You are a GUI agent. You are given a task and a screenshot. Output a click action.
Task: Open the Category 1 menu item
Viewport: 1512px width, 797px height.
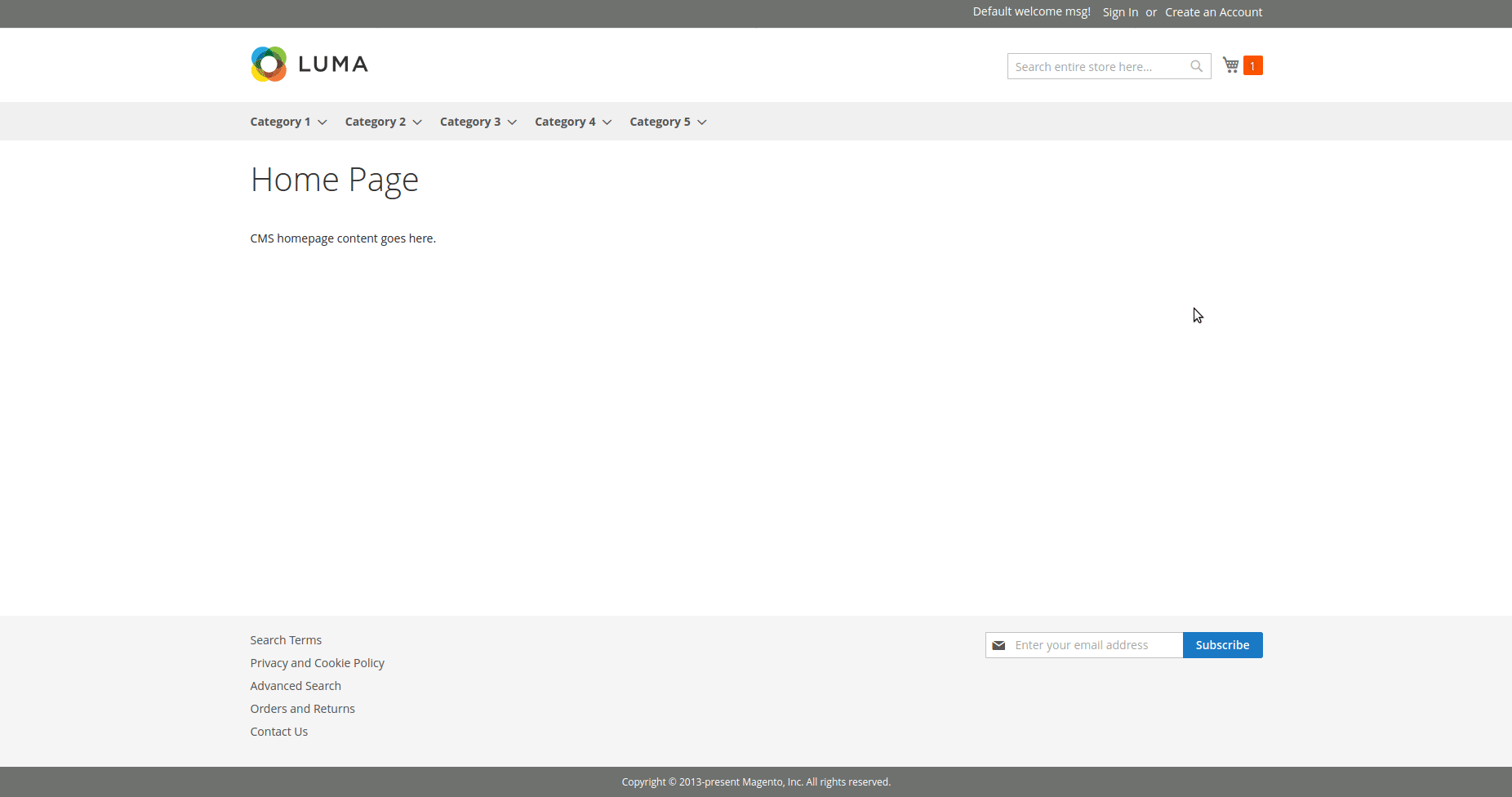pos(280,122)
